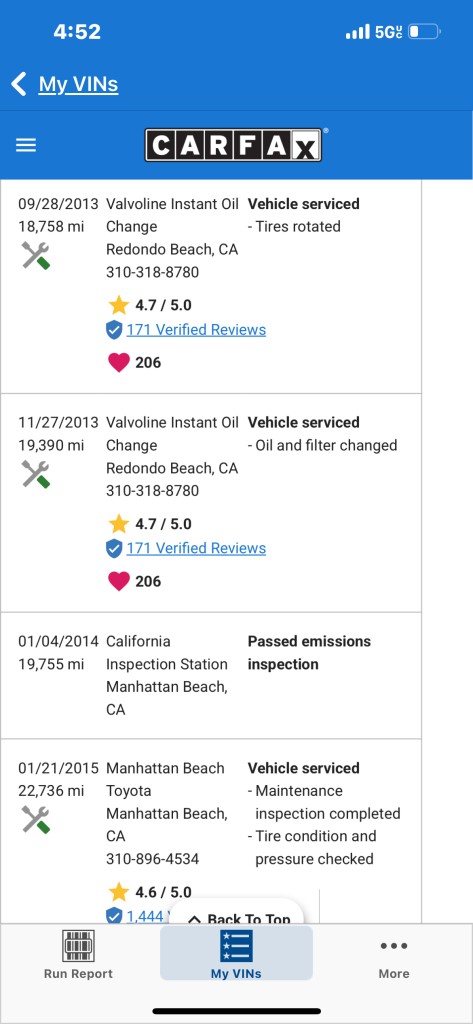Open the 1,444 reviews link for Manhattan Beach Toyota
473x1024 pixels.
click(144, 916)
